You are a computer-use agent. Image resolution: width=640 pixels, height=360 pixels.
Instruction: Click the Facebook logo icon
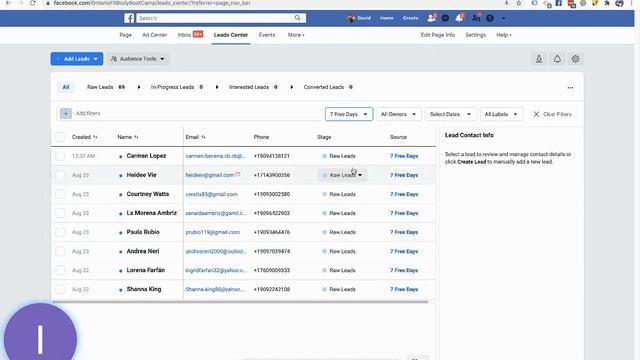click(x=129, y=18)
